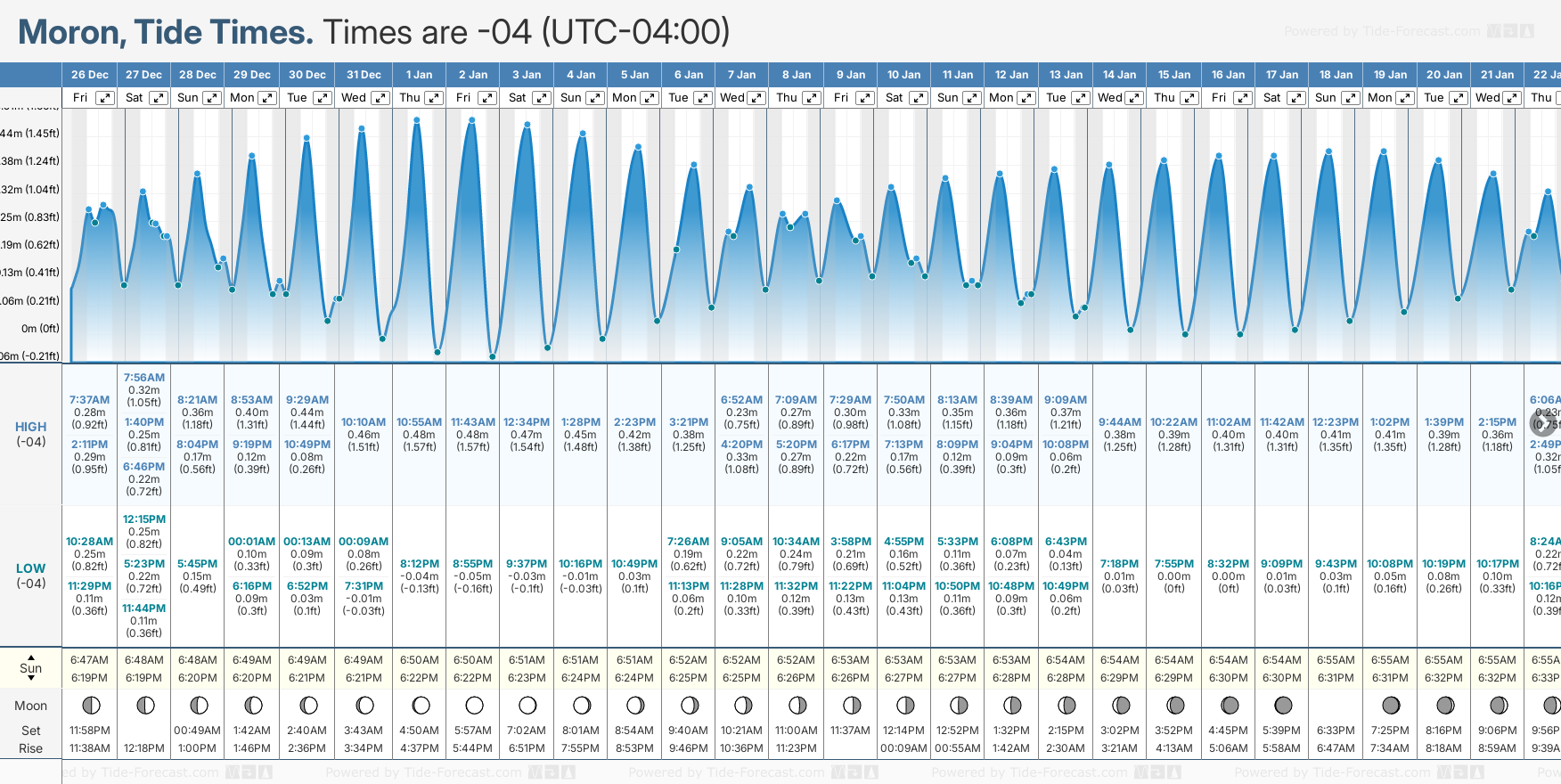Expand the Mon 29 Dec day column
The image size is (1561, 784).
[267, 98]
